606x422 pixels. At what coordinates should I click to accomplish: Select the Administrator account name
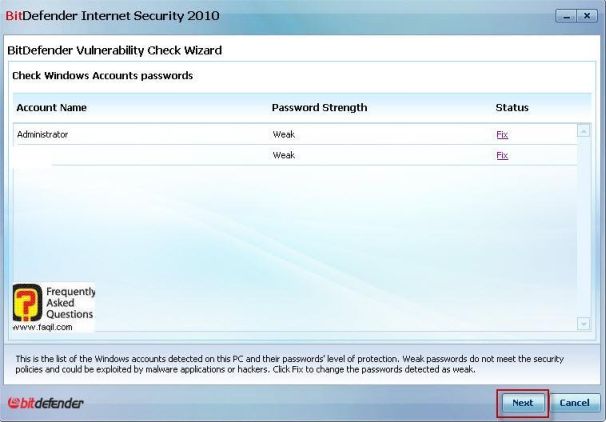(43, 134)
